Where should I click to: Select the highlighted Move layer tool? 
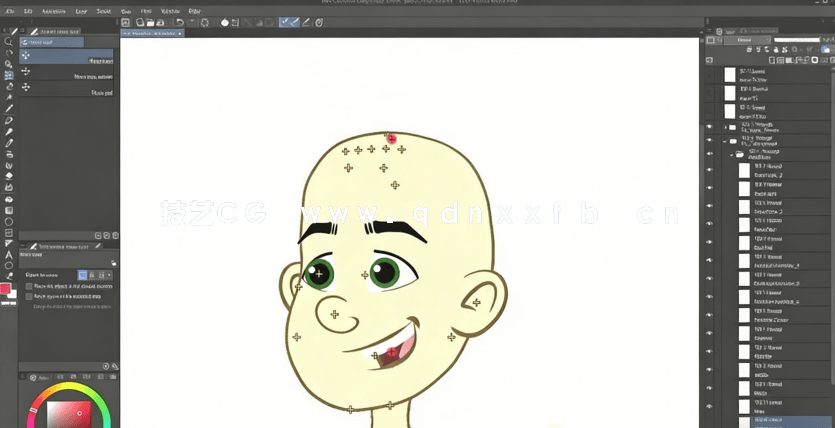(x=9, y=75)
